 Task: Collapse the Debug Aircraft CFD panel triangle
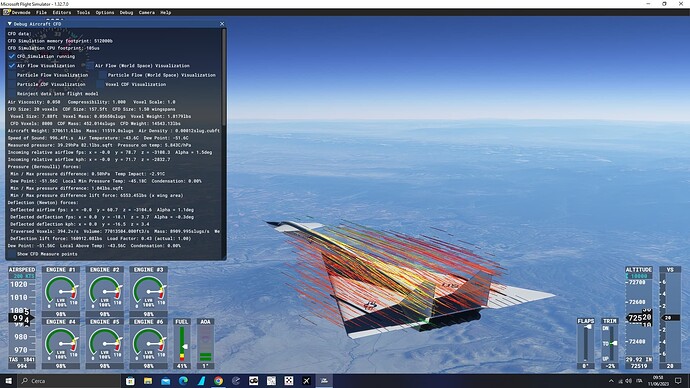tap(10, 24)
